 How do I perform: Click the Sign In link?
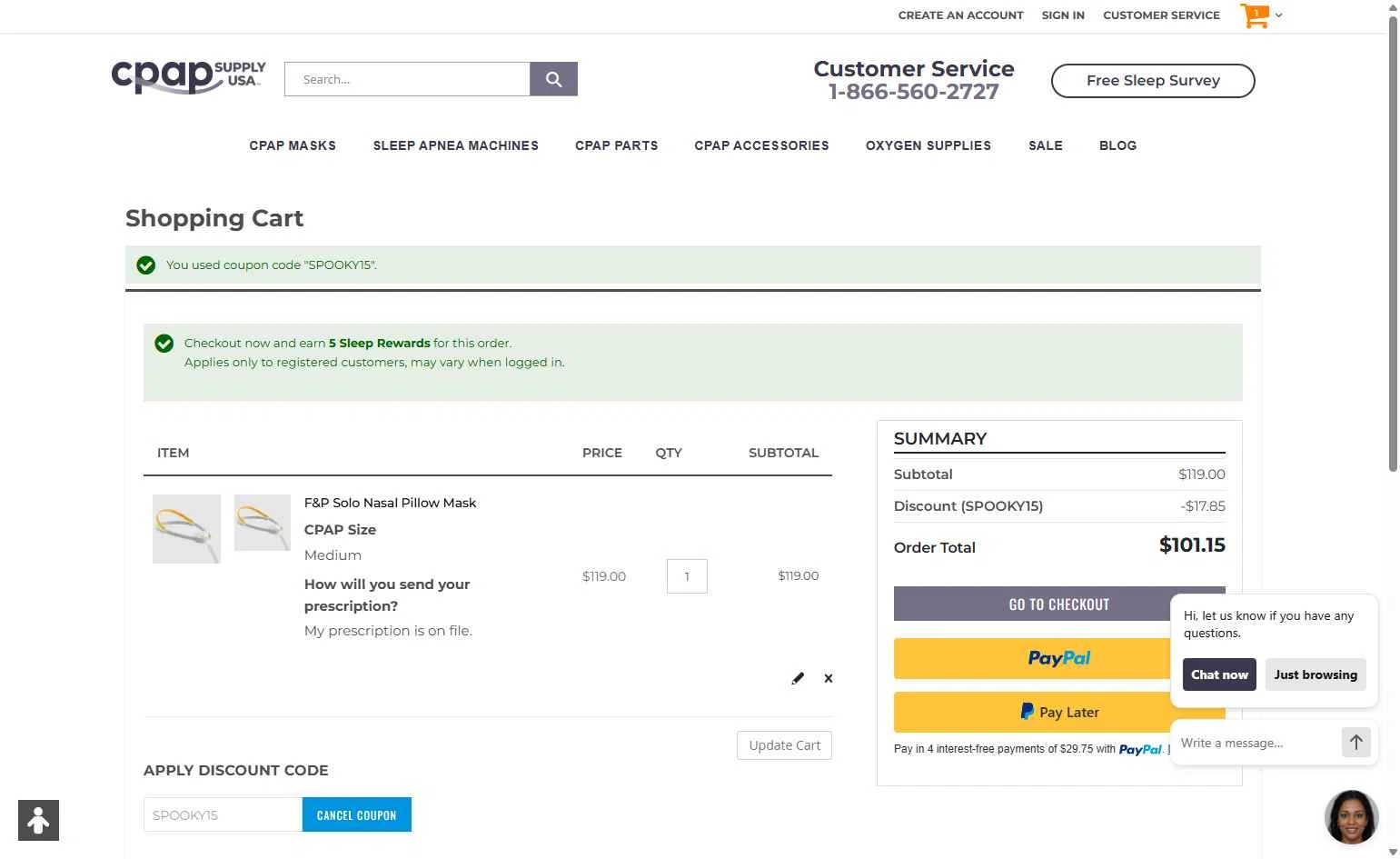pos(1063,15)
